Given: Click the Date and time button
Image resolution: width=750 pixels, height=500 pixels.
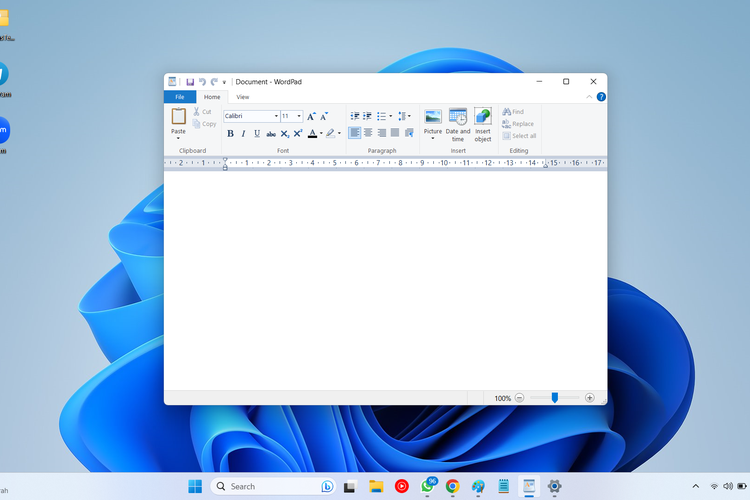Looking at the screenshot, I should pyautogui.click(x=458, y=119).
